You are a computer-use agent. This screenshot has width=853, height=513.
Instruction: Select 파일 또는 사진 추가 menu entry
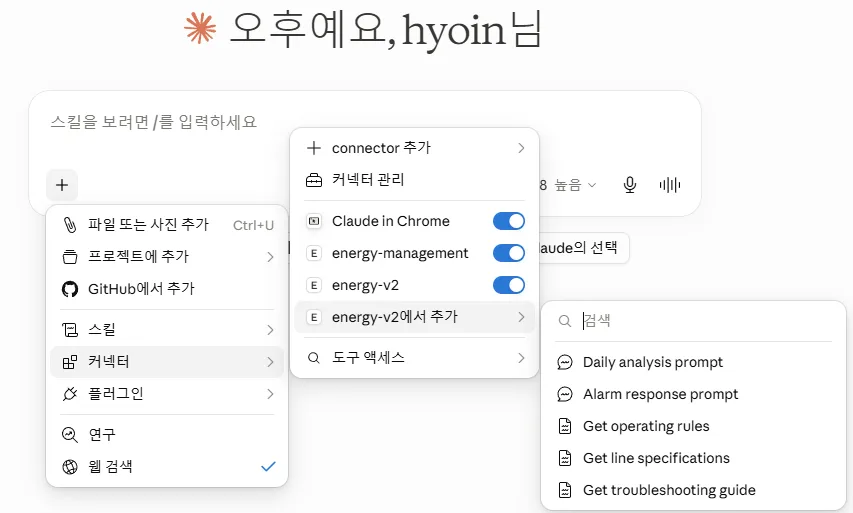point(167,225)
